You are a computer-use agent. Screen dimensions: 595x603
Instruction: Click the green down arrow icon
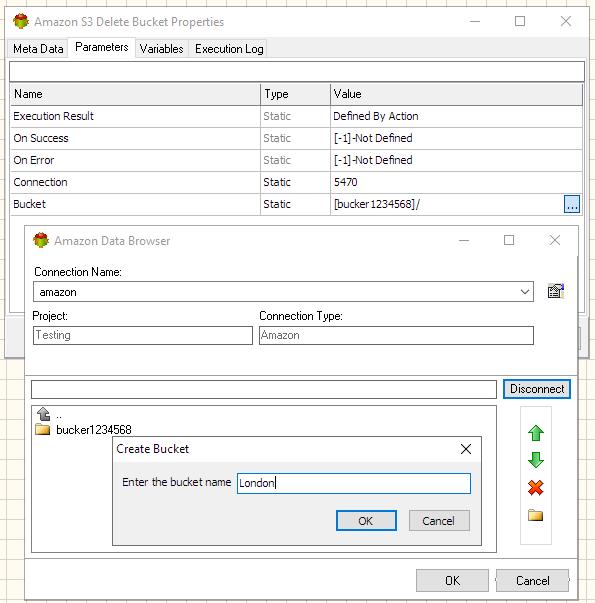(x=535, y=460)
